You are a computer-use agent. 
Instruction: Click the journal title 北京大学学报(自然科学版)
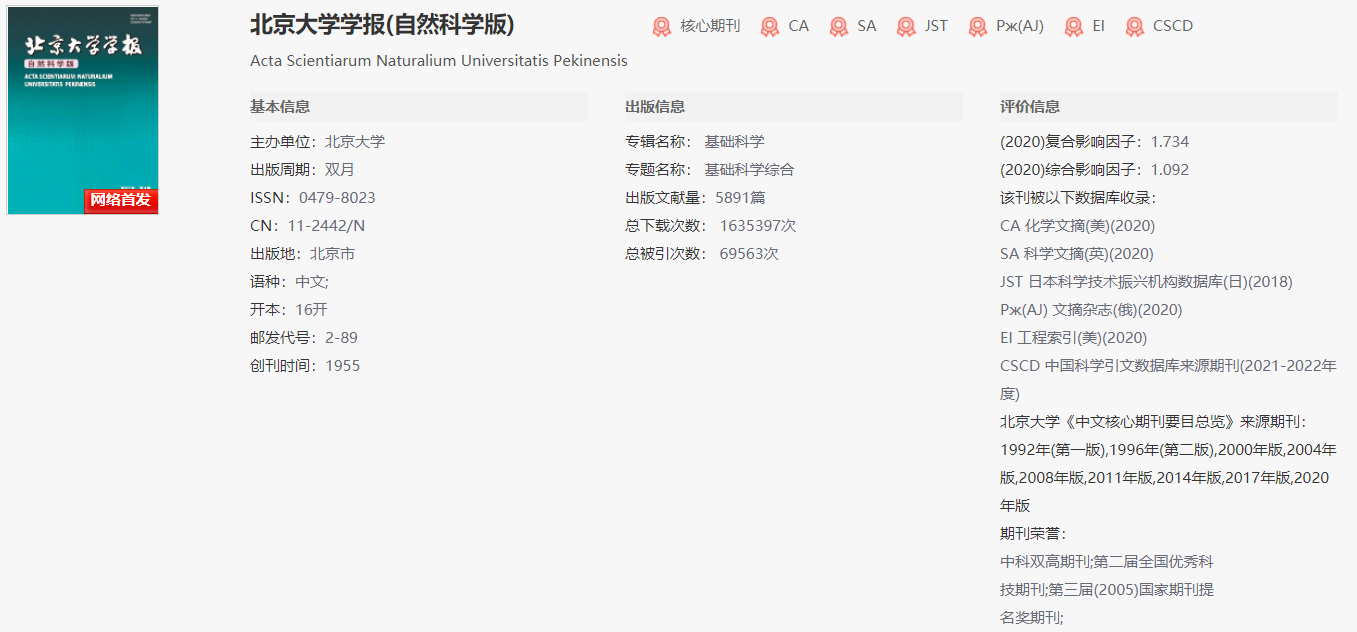[382, 25]
